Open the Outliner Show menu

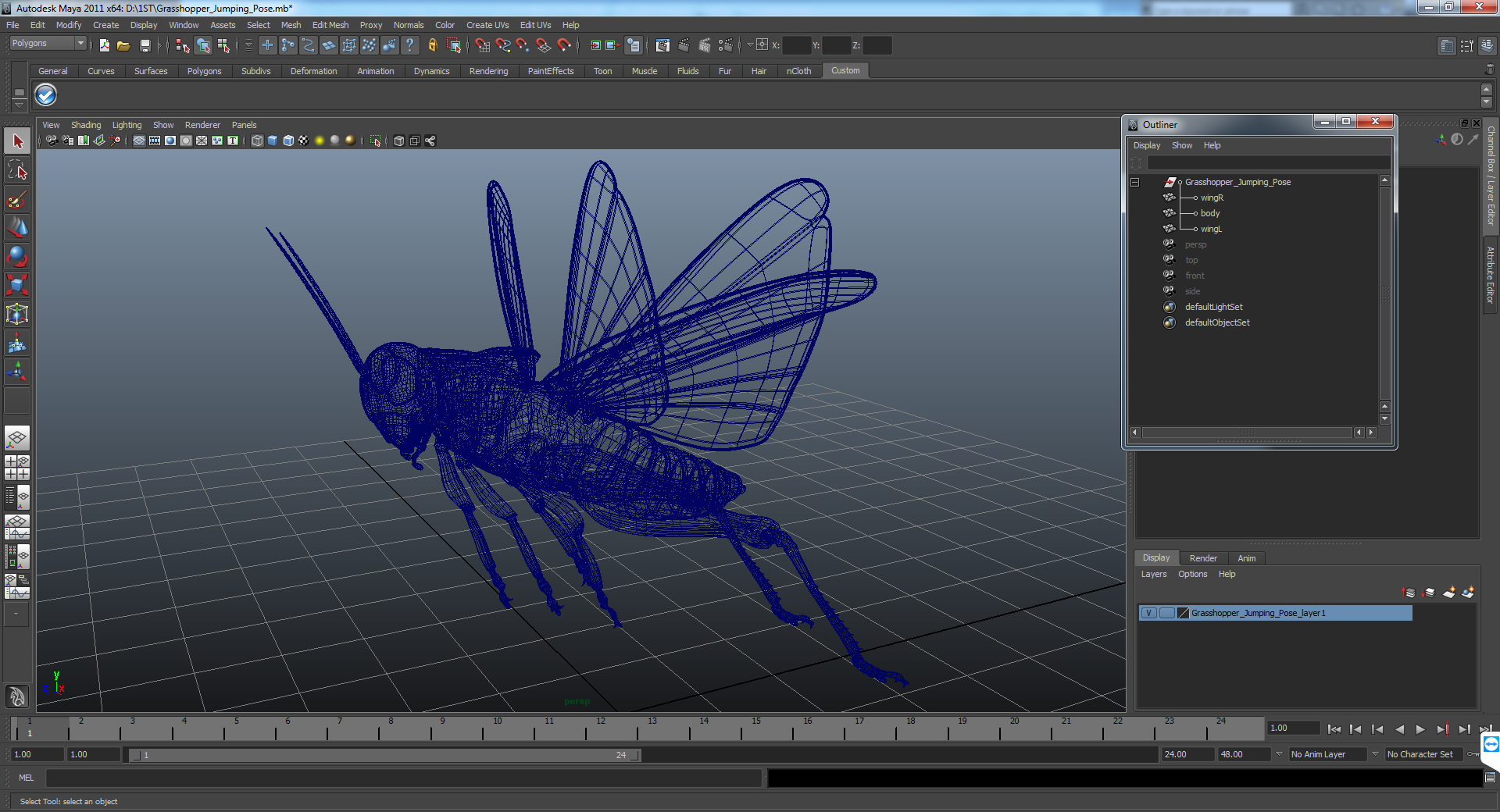point(1182,145)
